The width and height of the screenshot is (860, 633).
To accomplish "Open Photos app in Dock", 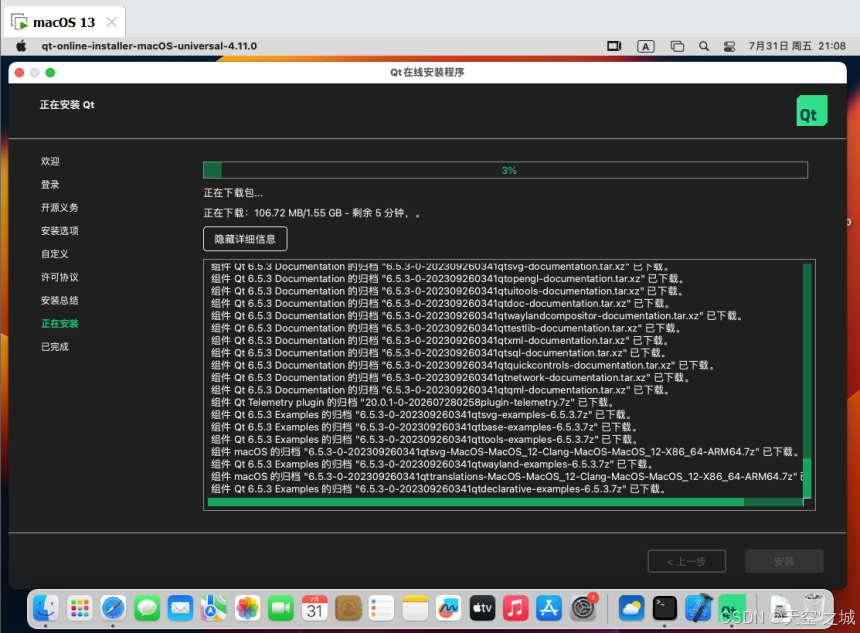I will (247, 608).
